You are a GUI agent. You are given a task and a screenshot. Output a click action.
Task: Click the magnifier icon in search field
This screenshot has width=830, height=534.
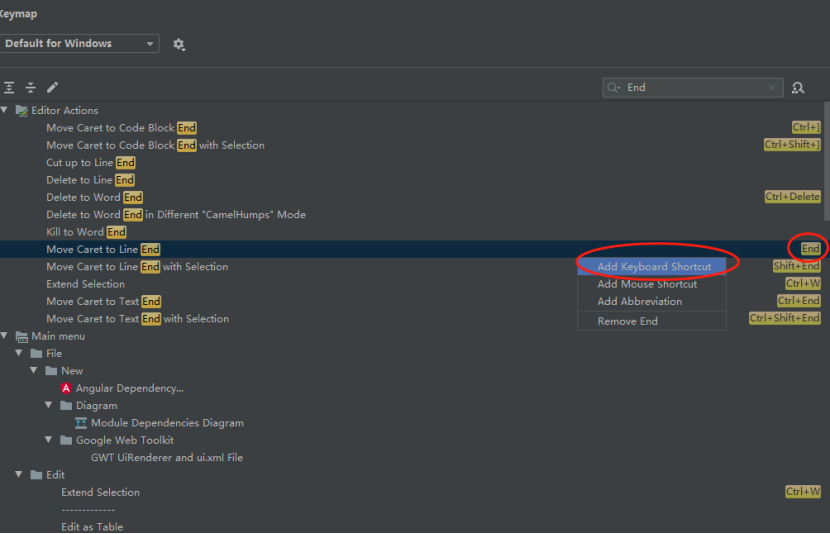(614, 87)
